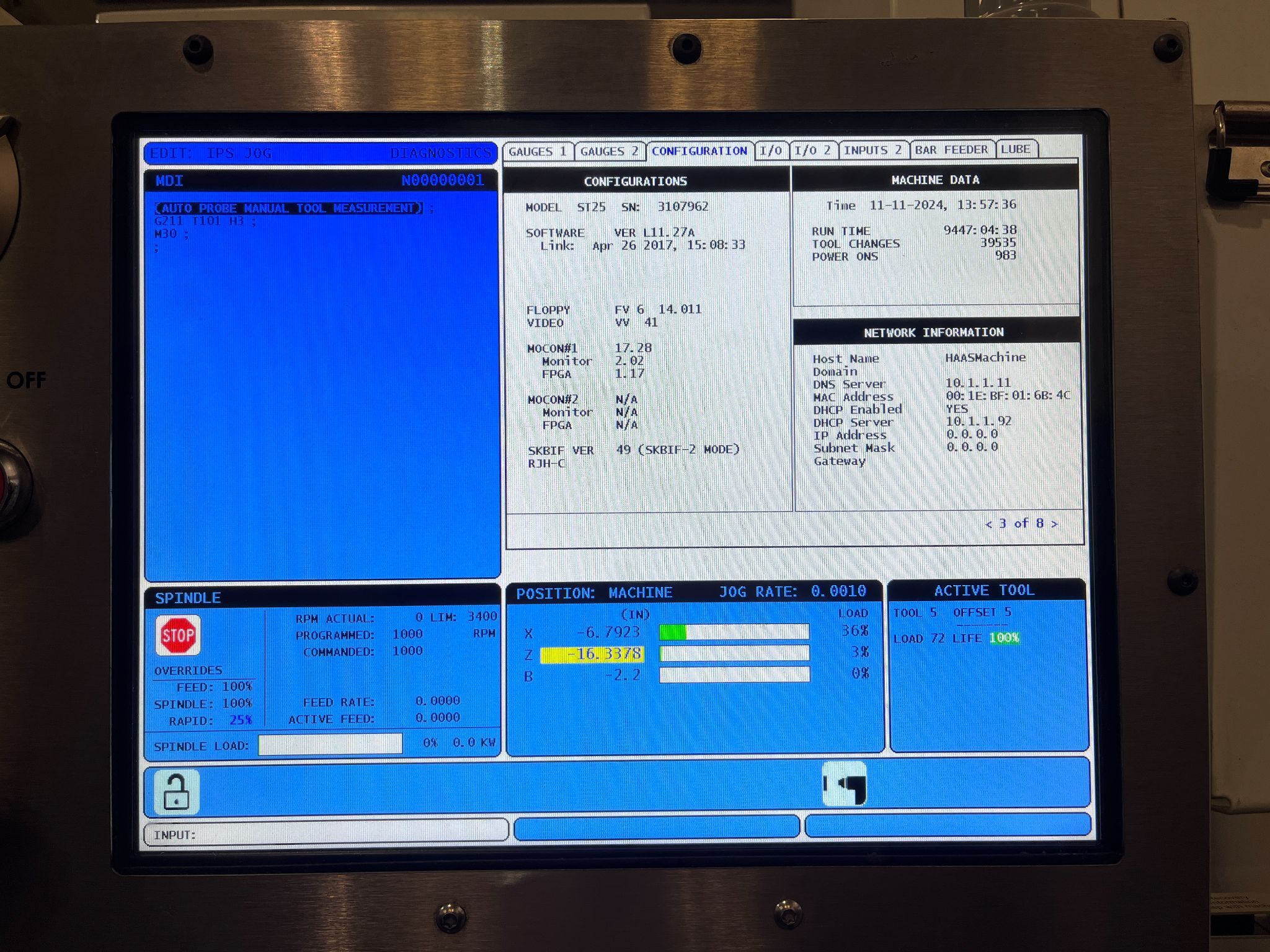
Task: Click the DNS Server value 10.1.1.11
Action: coord(978,382)
